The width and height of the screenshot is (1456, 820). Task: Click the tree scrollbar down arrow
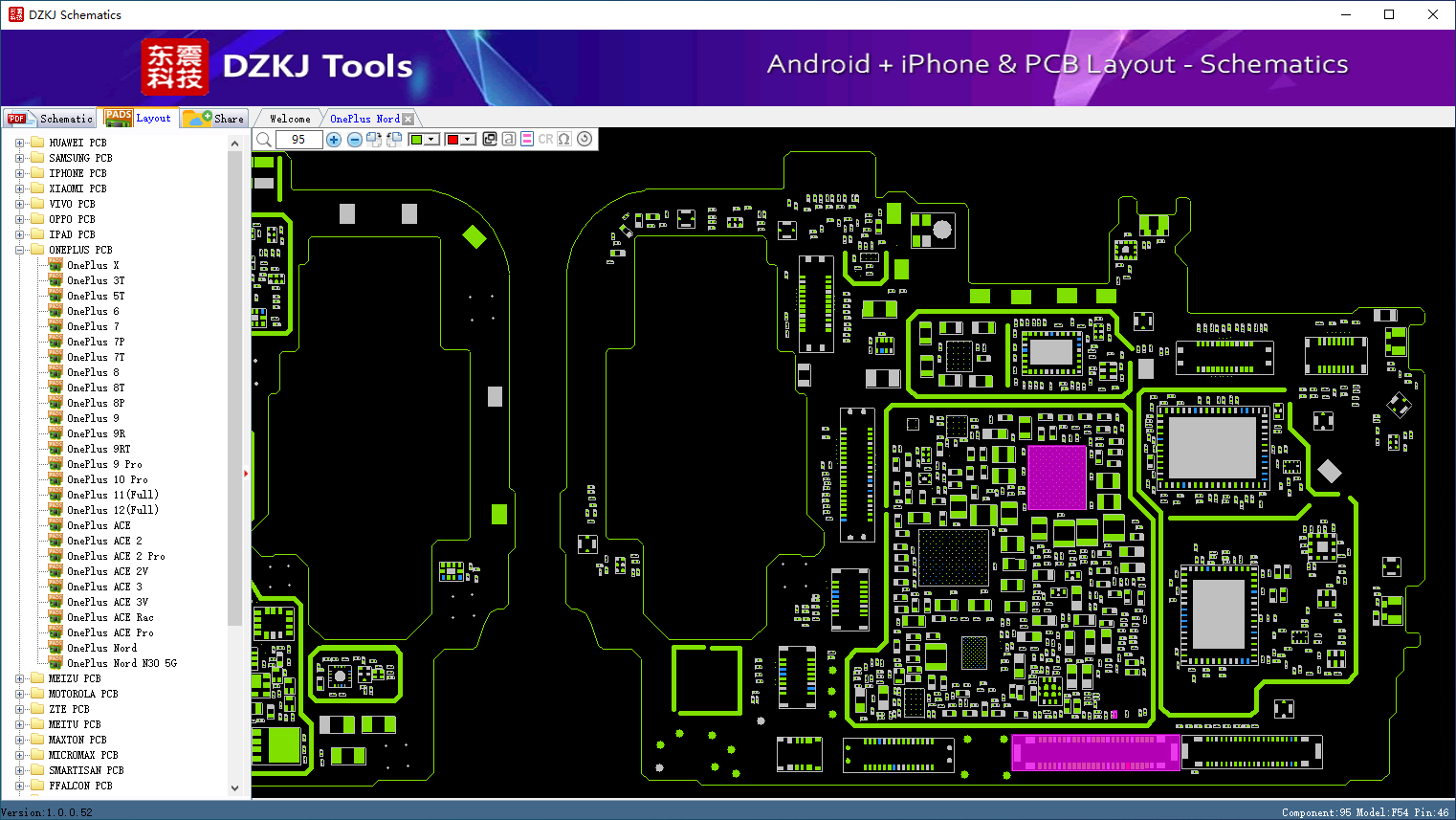(x=235, y=788)
